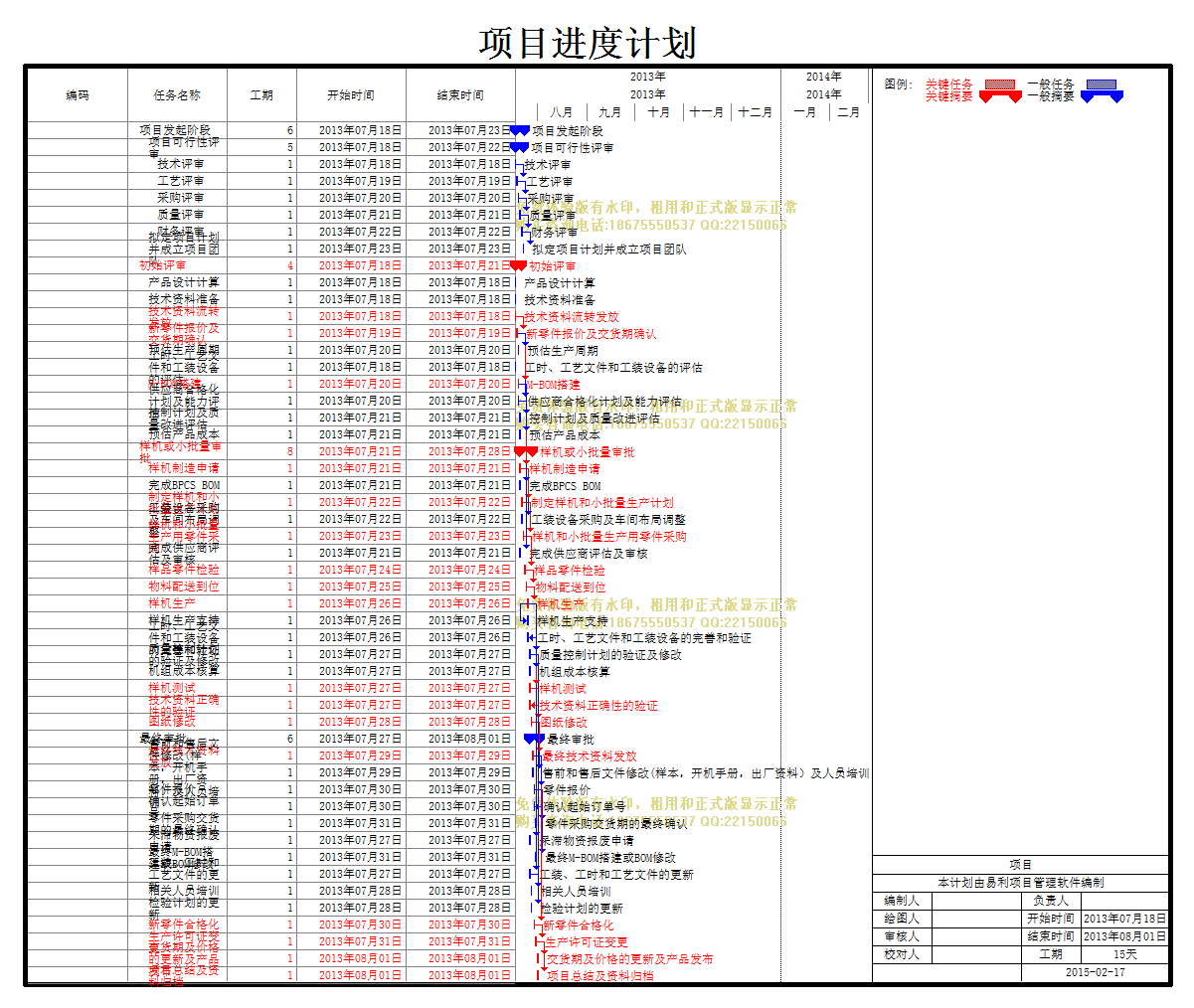Select the 编码 column header
Image resolution: width=1194 pixels, height=1008 pixels.
point(78,95)
